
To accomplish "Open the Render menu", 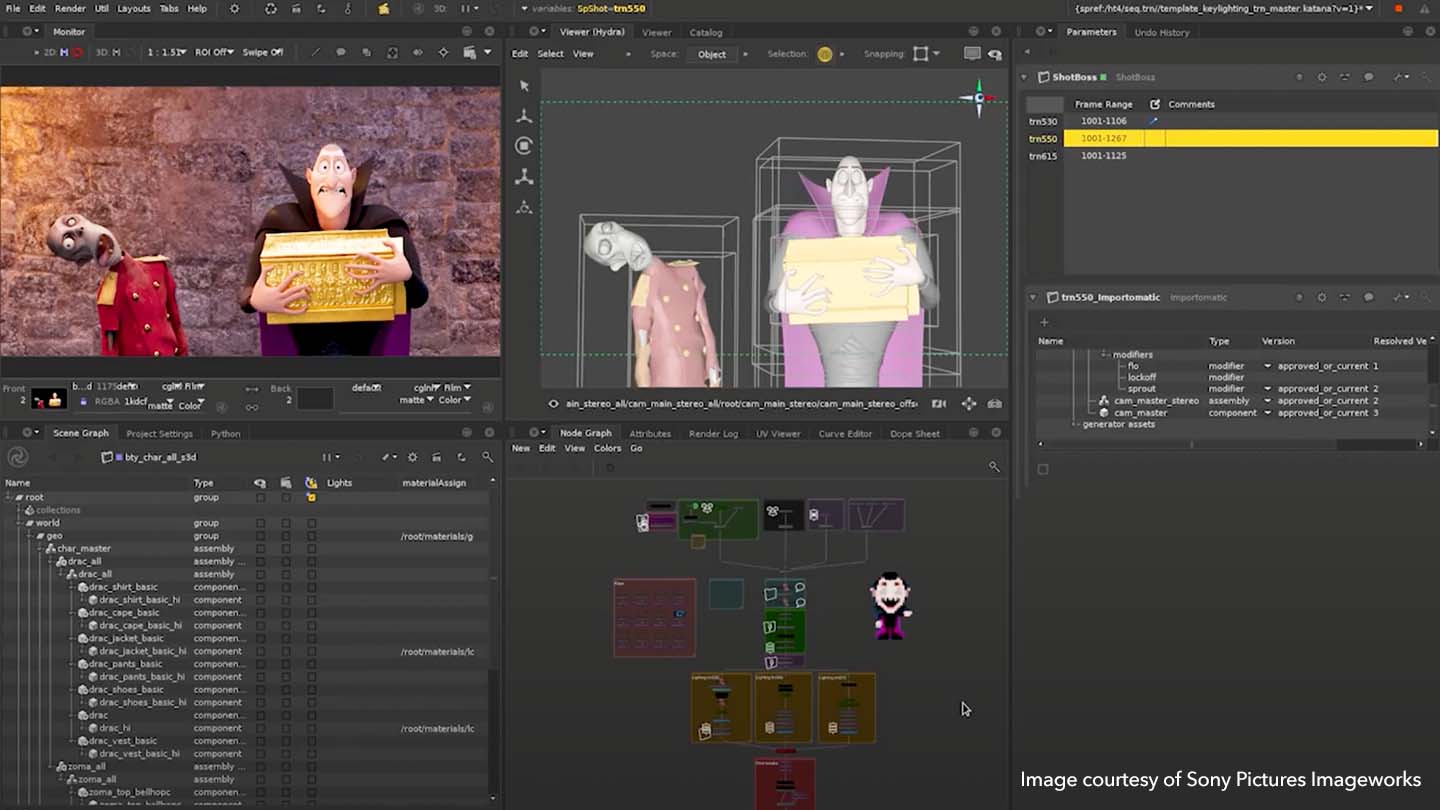I will pyautogui.click(x=70, y=8).
